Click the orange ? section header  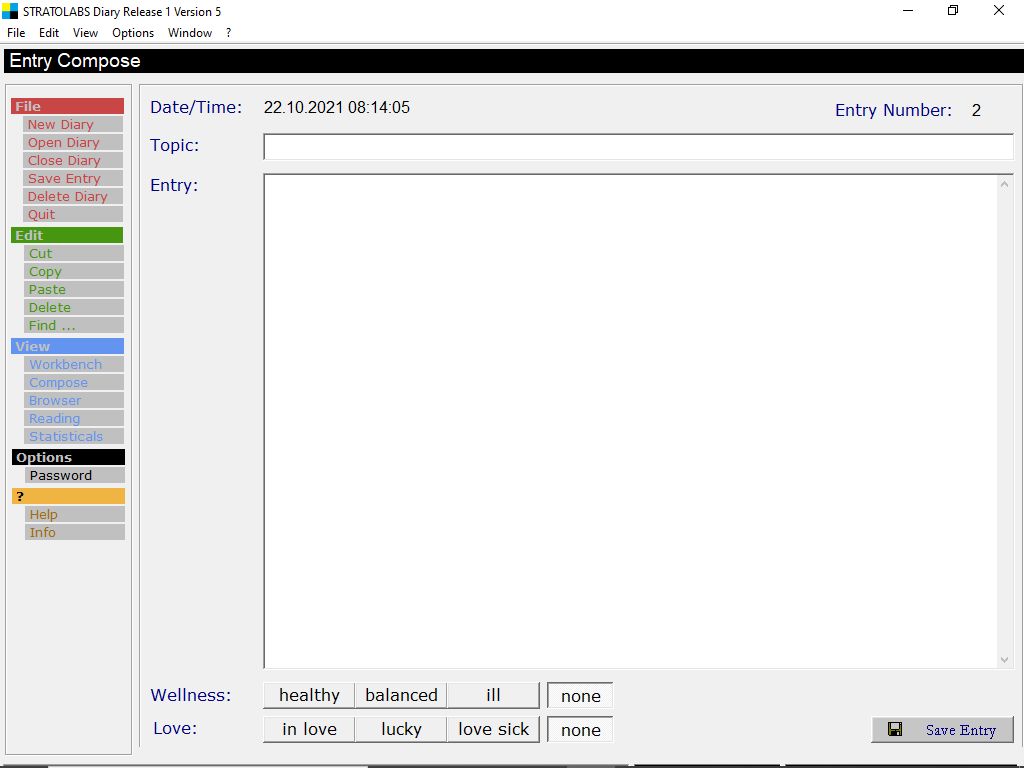[68, 496]
